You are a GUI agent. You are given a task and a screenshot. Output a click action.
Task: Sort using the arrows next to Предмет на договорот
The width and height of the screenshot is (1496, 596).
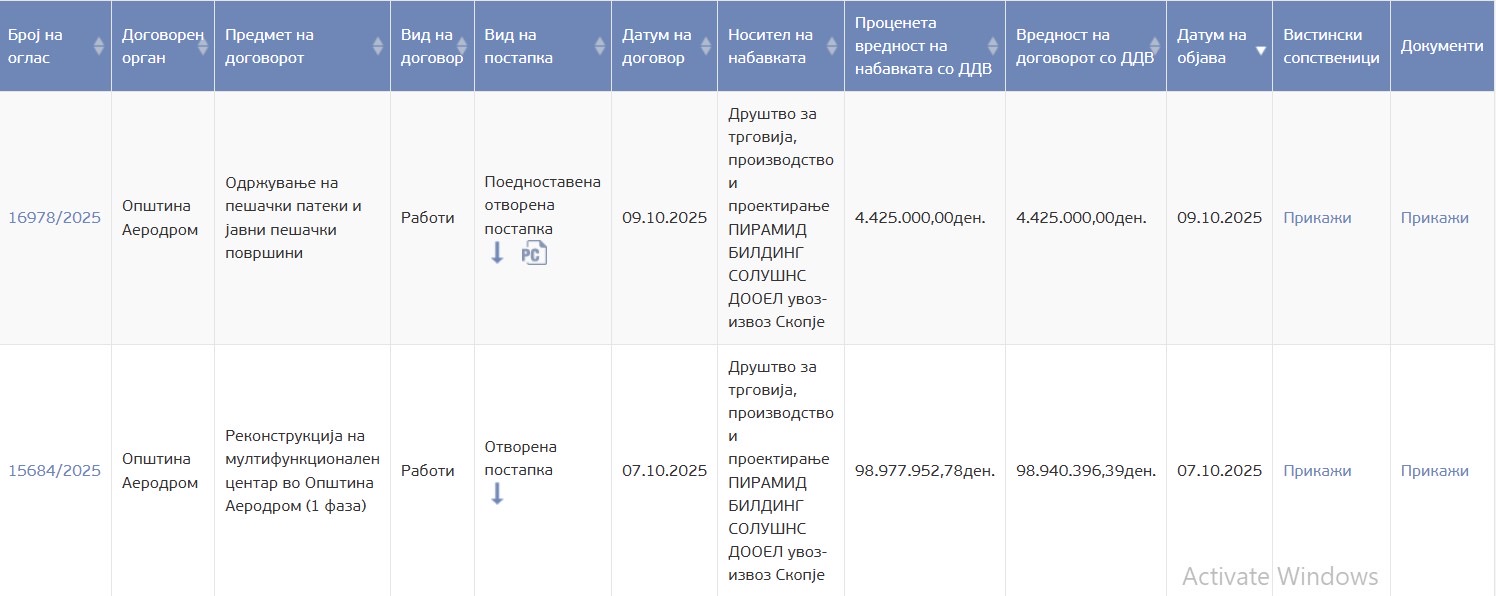(377, 46)
